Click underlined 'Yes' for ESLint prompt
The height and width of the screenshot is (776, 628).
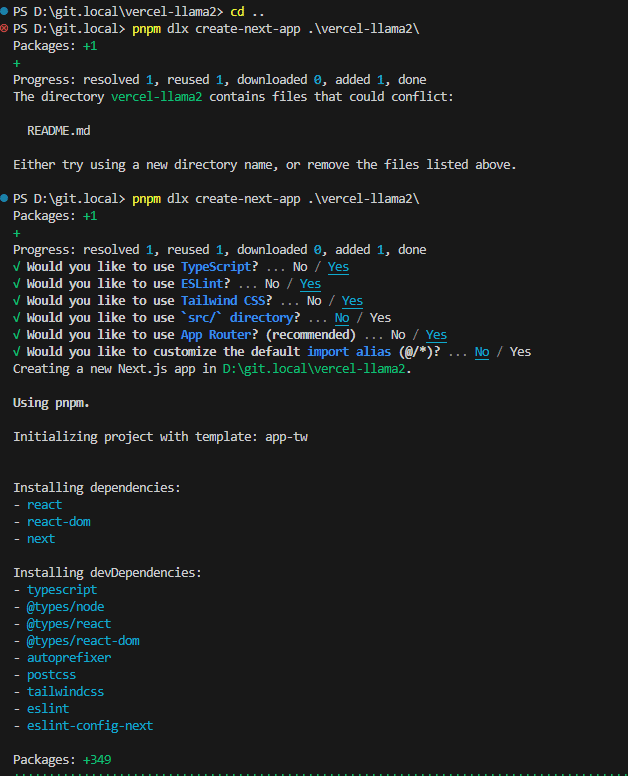click(310, 284)
